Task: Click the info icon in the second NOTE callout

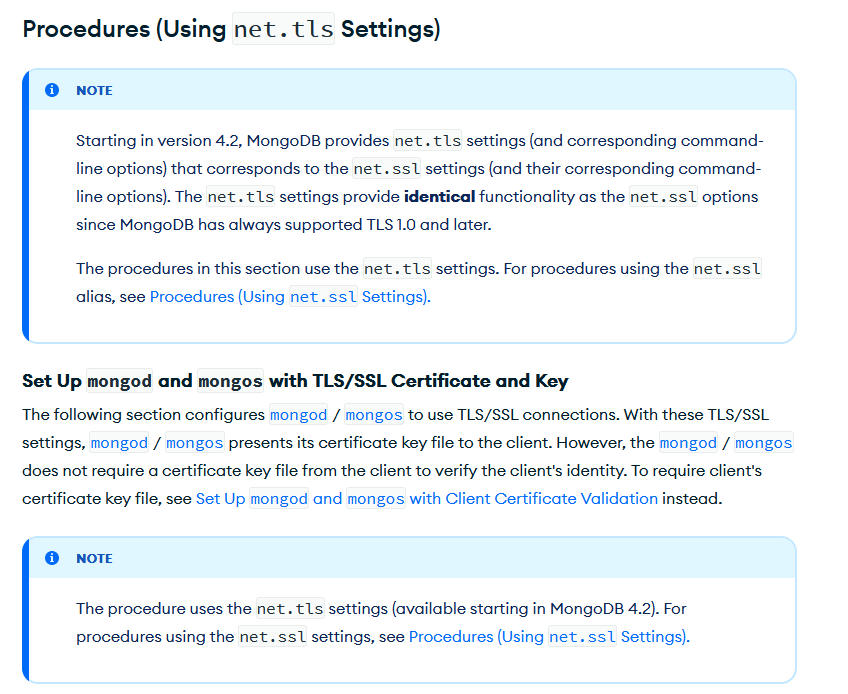Action: [52, 558]
